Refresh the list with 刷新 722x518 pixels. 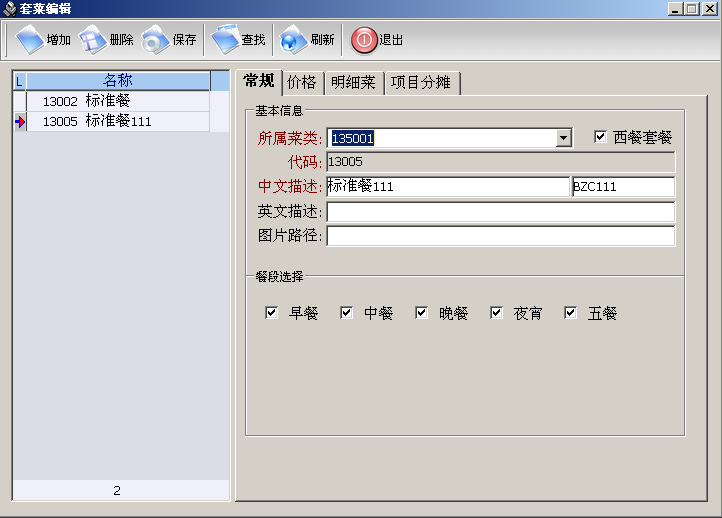[x=307, y=40]
